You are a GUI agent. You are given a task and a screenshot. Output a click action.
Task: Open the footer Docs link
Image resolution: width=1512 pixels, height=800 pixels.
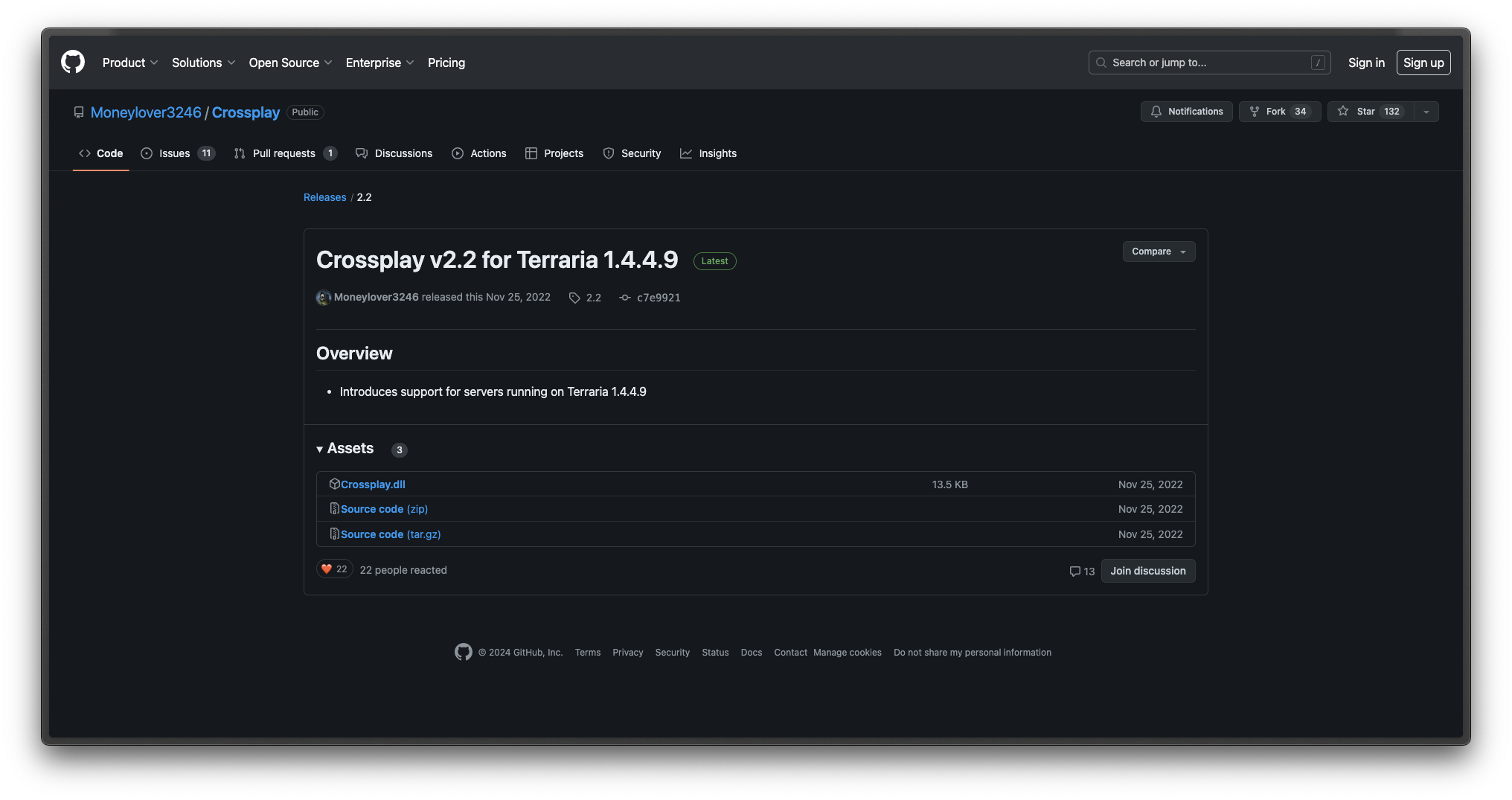point(752,653)
